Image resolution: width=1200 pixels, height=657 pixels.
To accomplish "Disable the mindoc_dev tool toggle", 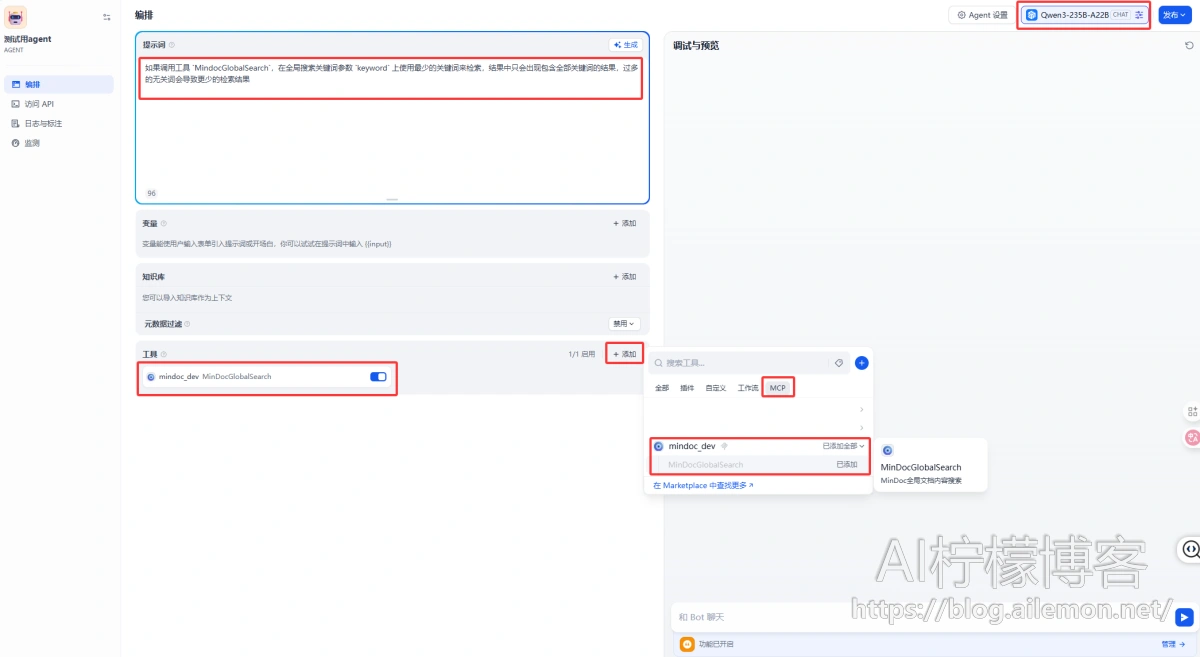I will pyautogui.click(x=378, y=377).
